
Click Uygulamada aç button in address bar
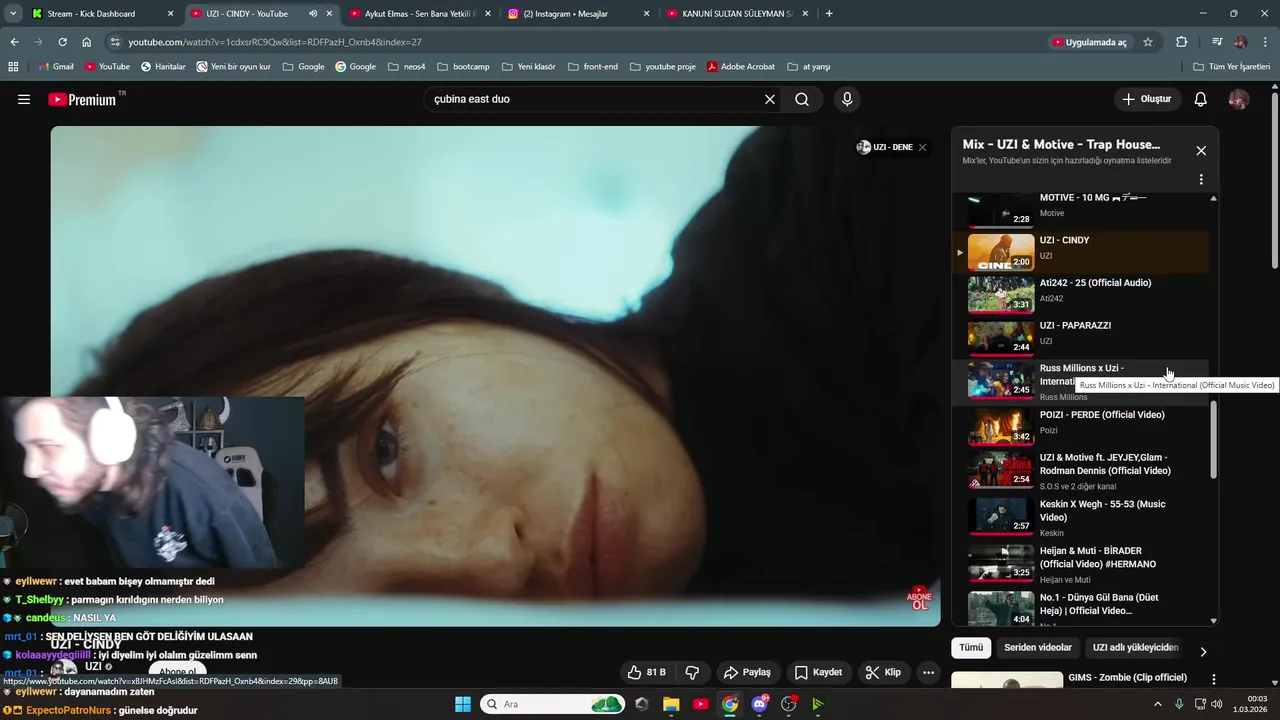[x=1089, y=42]
